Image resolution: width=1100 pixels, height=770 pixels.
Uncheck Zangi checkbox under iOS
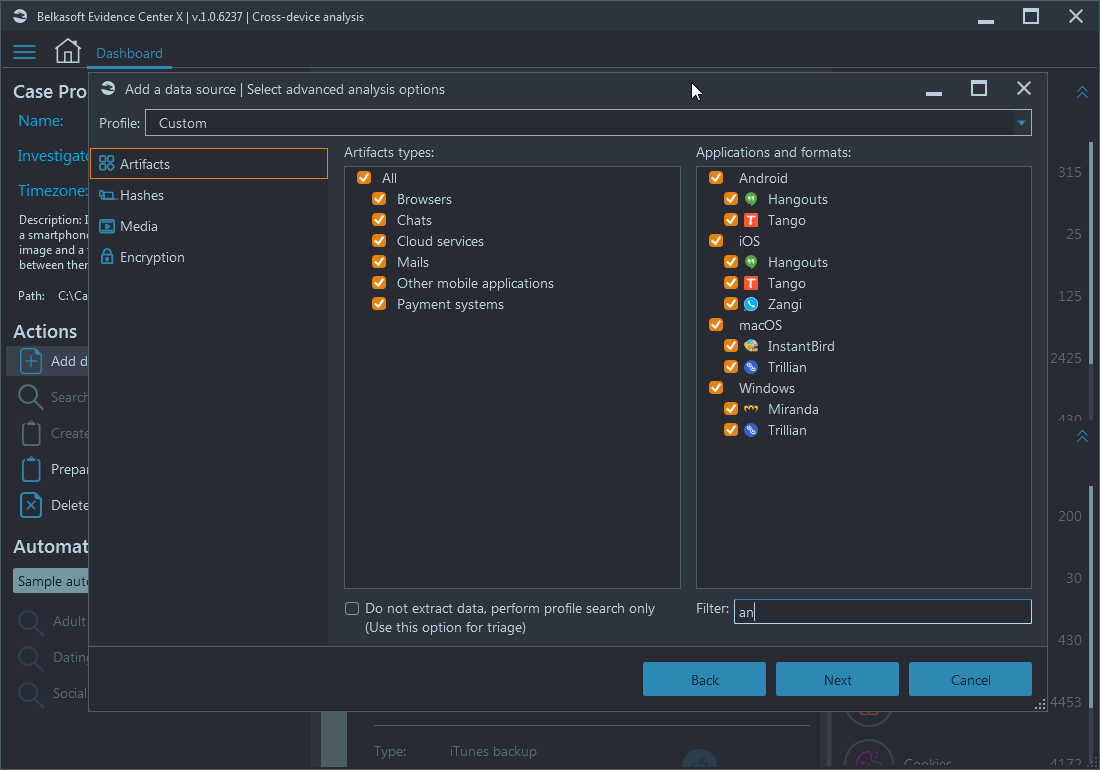730,304
